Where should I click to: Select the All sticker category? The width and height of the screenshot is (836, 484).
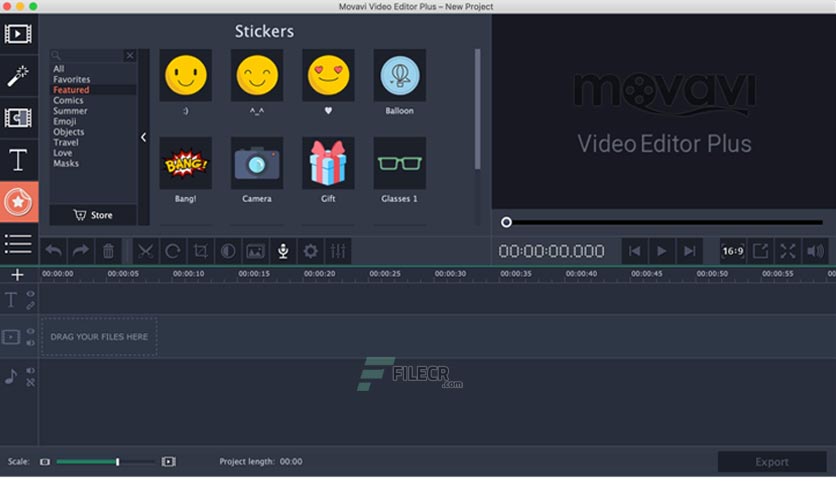[59, 69]
